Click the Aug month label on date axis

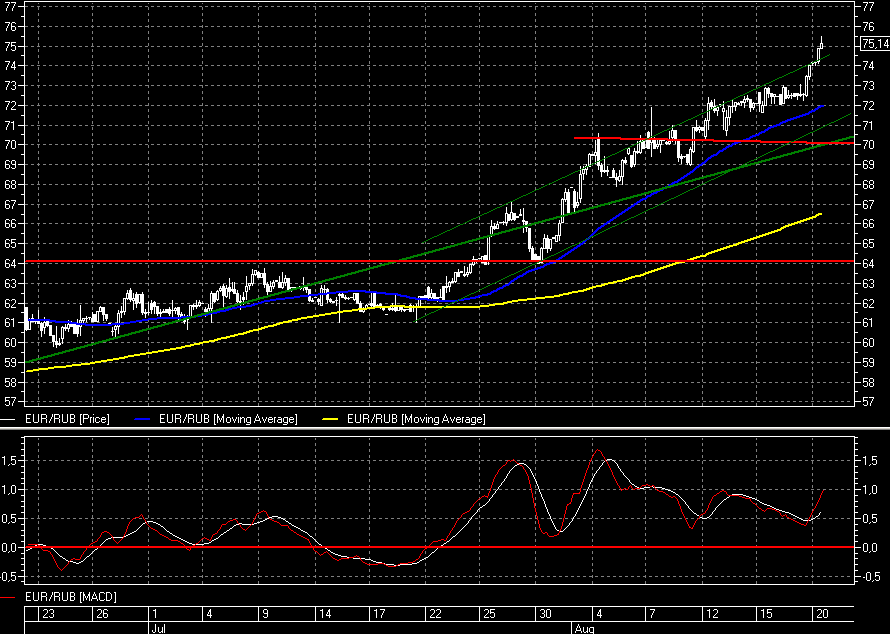coord(581,628)
